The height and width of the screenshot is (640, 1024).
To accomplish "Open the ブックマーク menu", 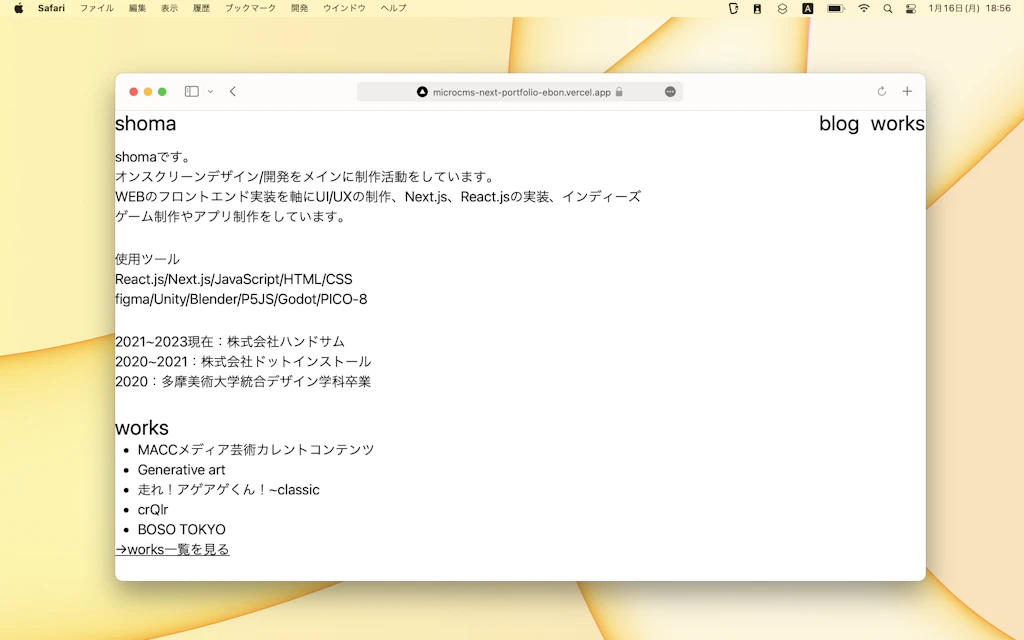I will tap(250, 8).
